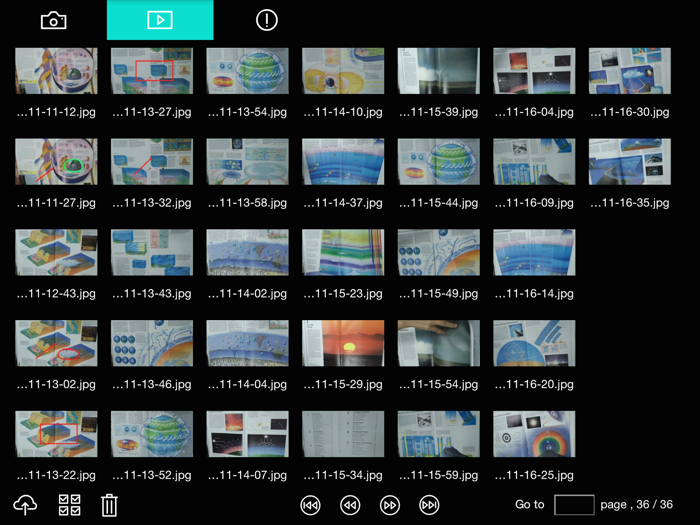Open thumbnail for 11-15-39.jpg
Screen dimensions: 700x525
click(x=439, y=71)
